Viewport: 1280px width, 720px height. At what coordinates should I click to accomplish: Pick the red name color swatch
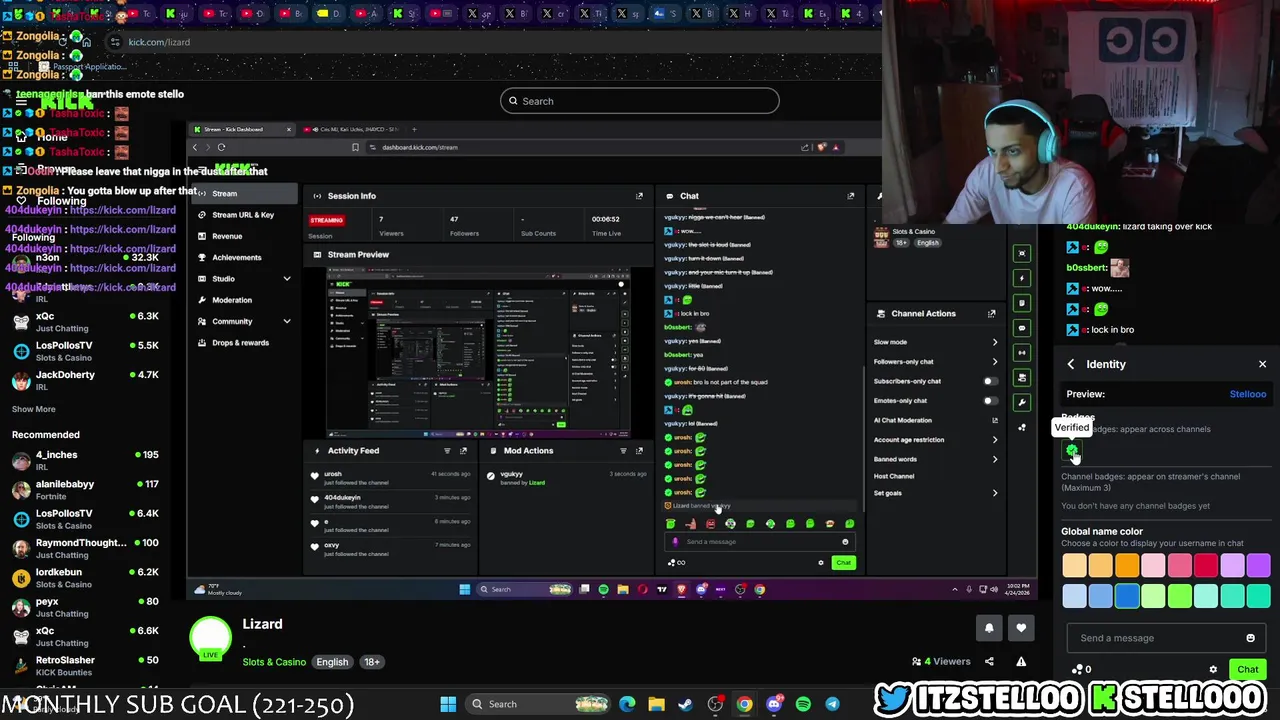[1206, 566]
